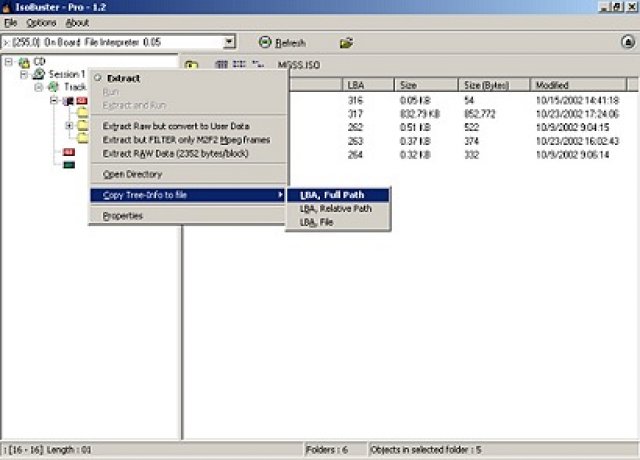The height and width of the screenshot is (460, 640).
Task: Click byte size 852,772
Action: 480,113
